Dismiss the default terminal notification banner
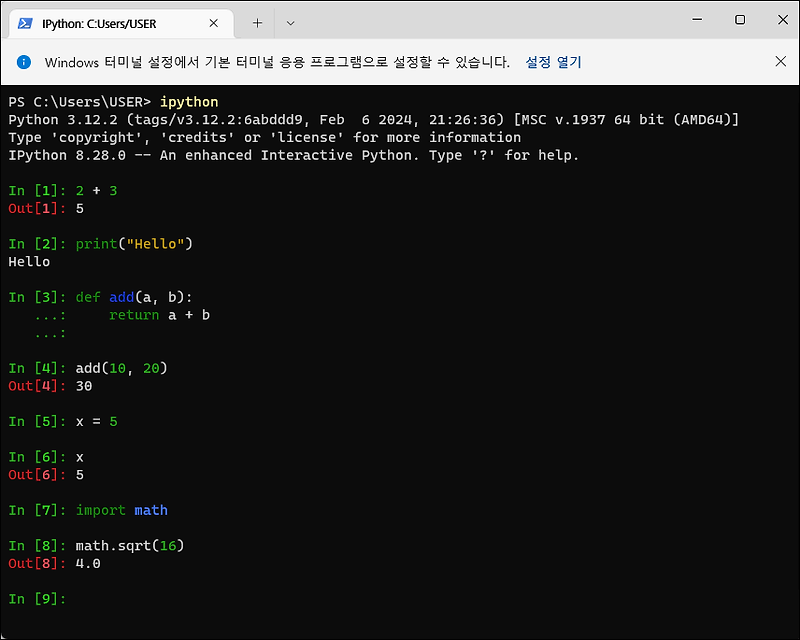The image size is (800, 640). coord(780,61)
